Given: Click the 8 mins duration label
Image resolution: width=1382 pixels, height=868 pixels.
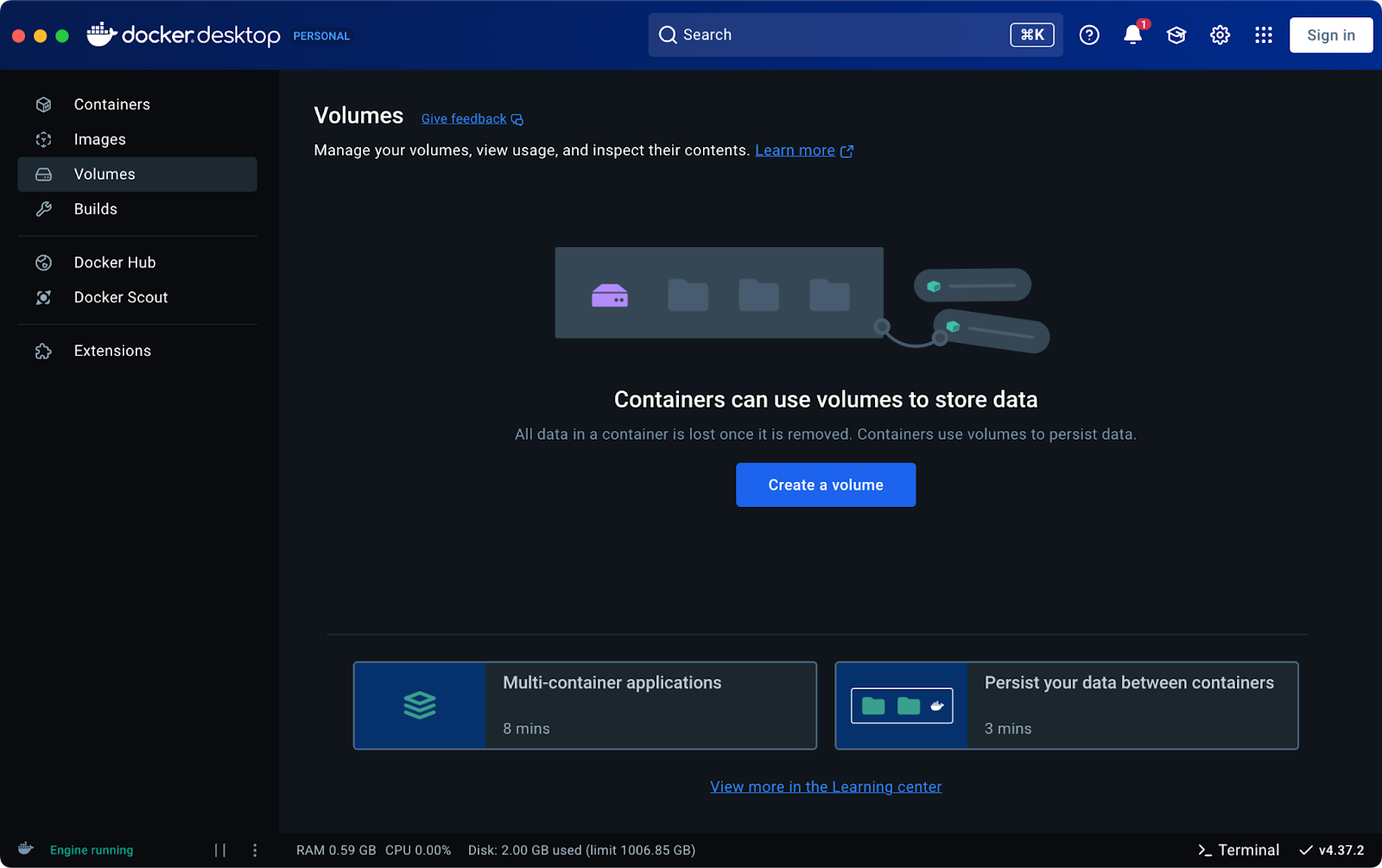Looking at the screenshot, I should pyautogui.click(x=526, y=729).
